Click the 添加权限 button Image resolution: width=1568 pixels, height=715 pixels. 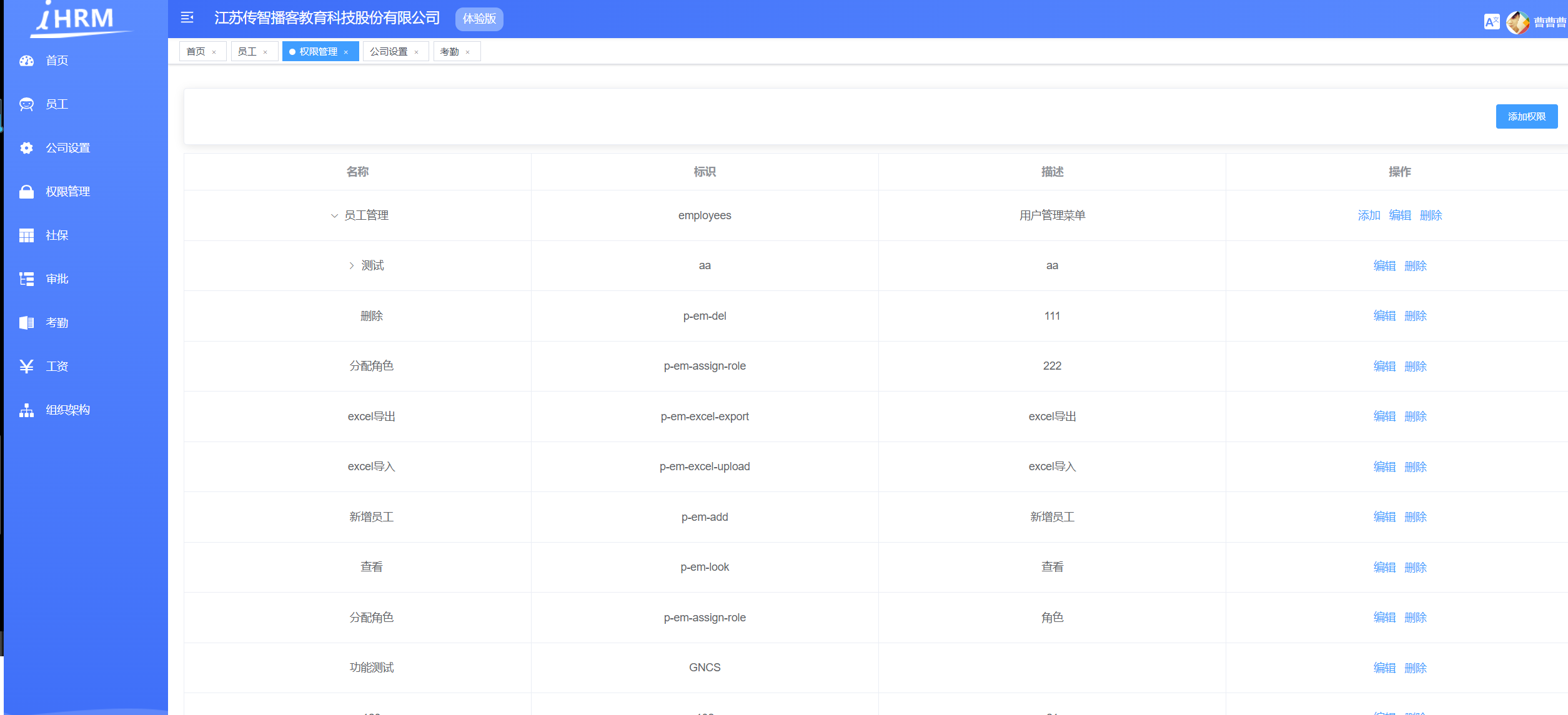tap(1527, 116)
